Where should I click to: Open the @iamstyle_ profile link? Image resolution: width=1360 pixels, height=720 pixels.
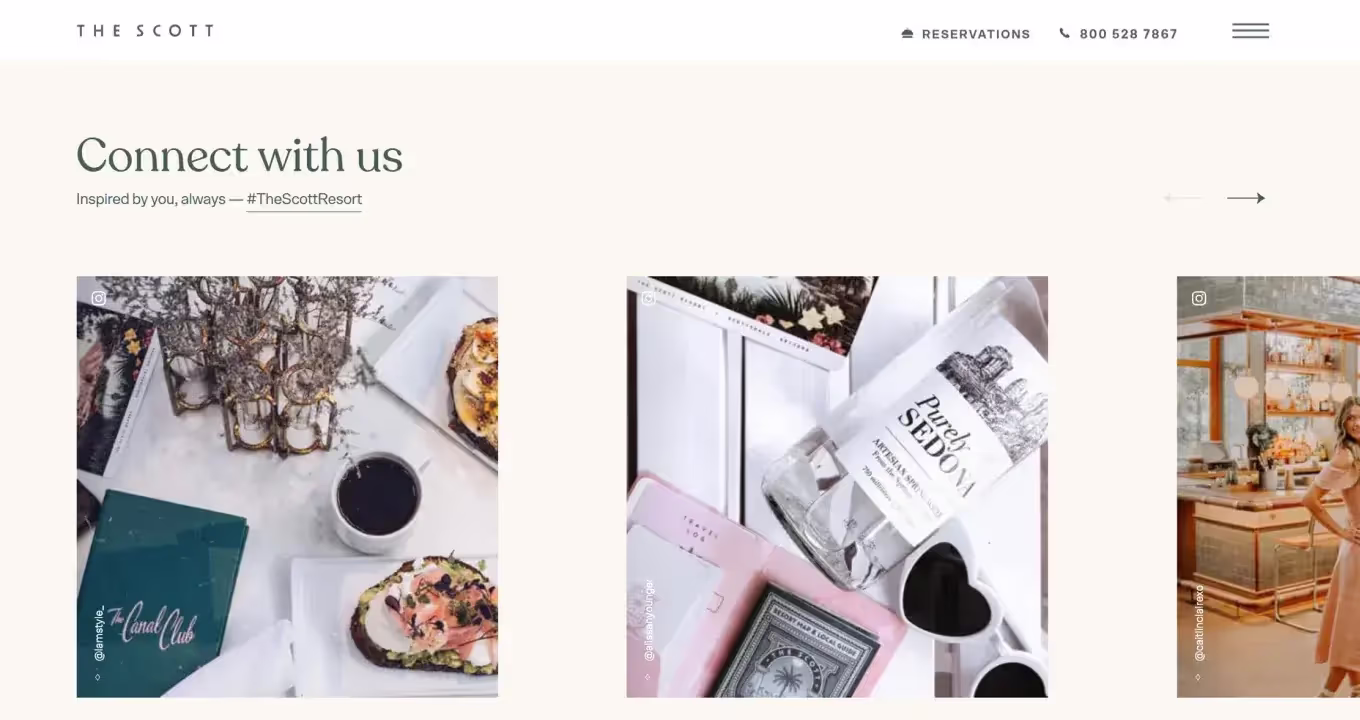pos(99,633)
